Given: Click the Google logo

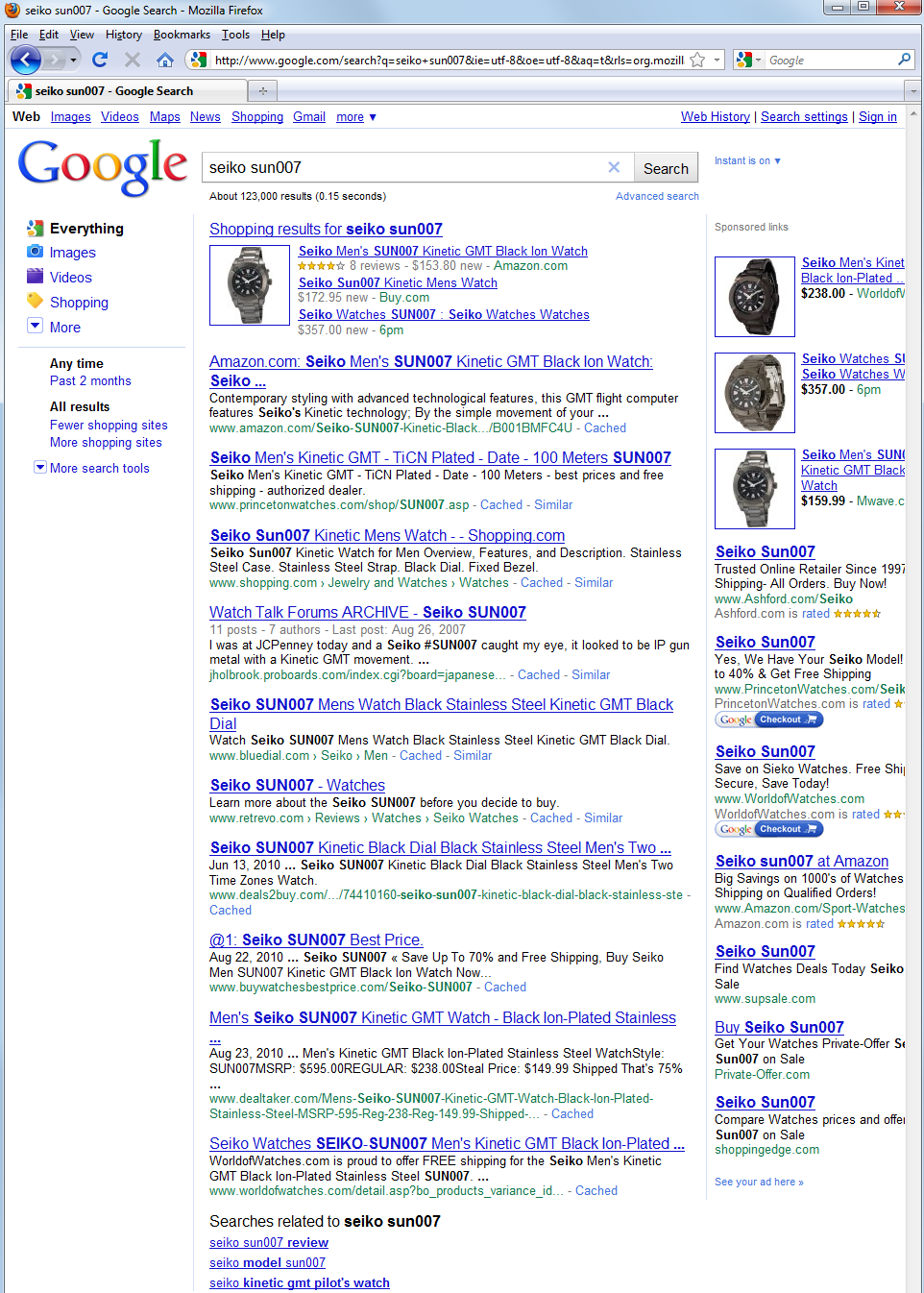Looking at the screenshot, I should (x=103, y=166).
